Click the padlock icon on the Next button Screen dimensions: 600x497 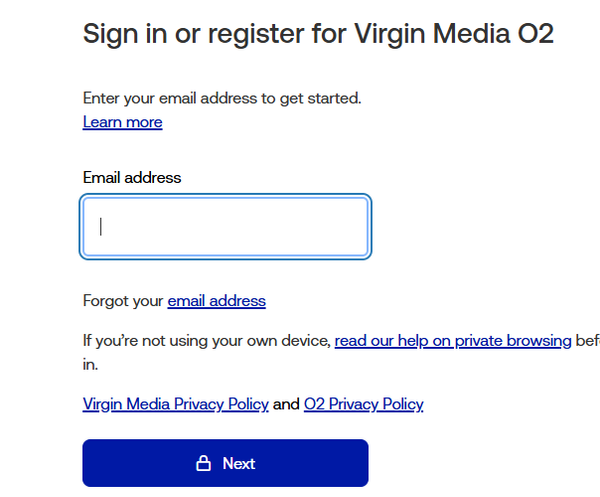204,464
